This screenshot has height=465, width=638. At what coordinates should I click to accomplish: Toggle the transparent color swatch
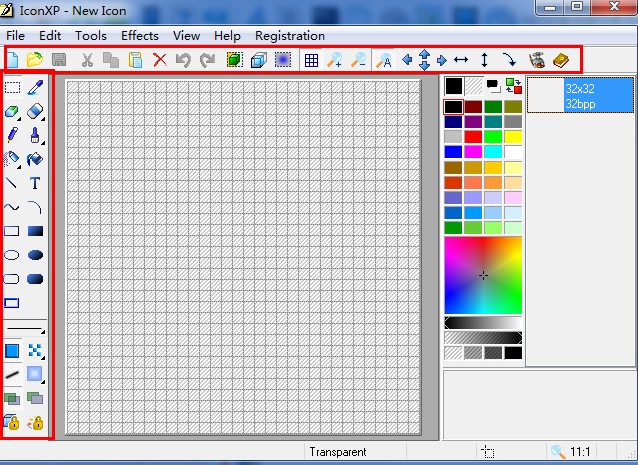click(x=474, y=87)
